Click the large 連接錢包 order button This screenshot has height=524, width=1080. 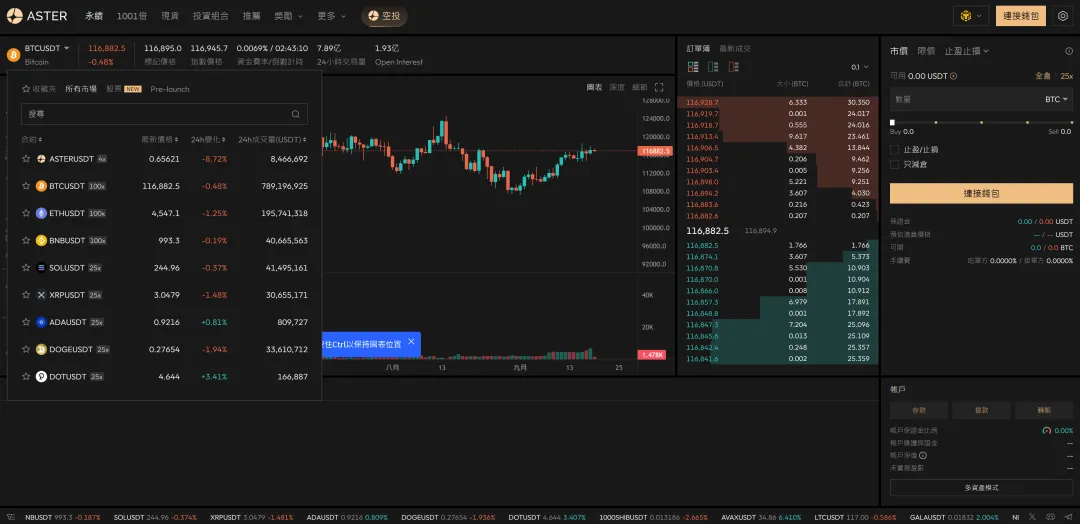(981, 193)
